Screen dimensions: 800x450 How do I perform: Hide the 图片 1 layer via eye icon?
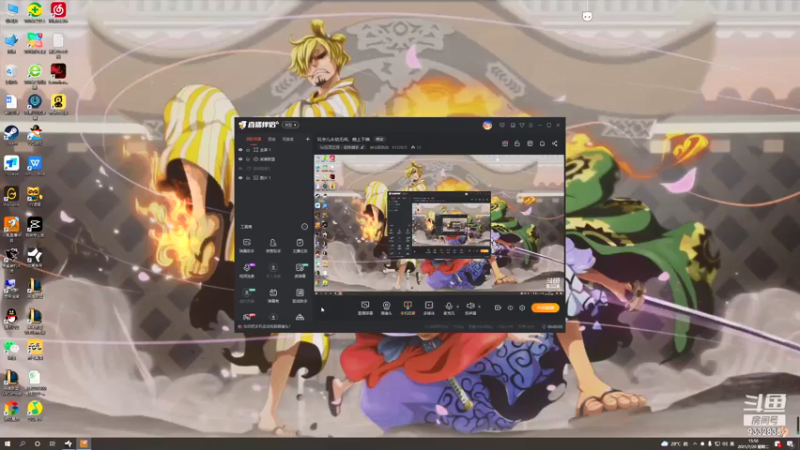click(240, 178)
